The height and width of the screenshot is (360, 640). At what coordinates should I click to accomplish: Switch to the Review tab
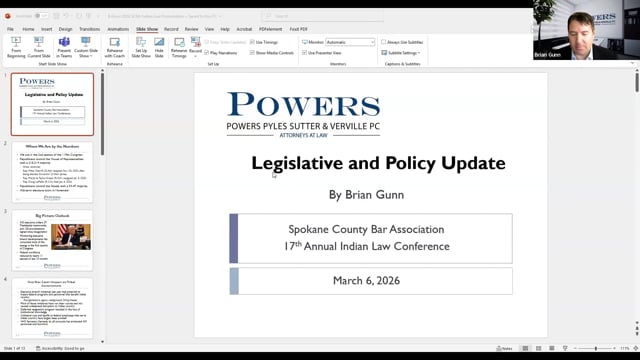(191, 29)
